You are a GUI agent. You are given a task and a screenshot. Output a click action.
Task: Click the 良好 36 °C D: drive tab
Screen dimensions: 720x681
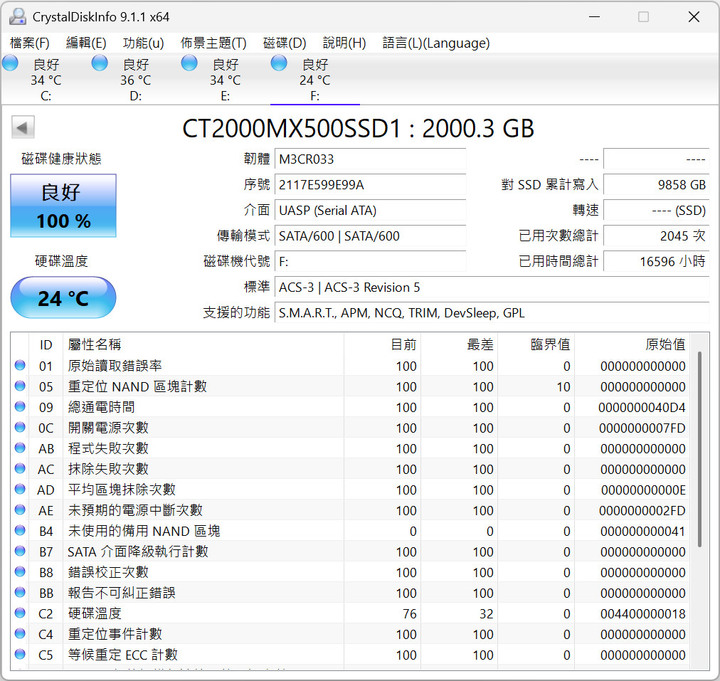click(x=135, y=79)
